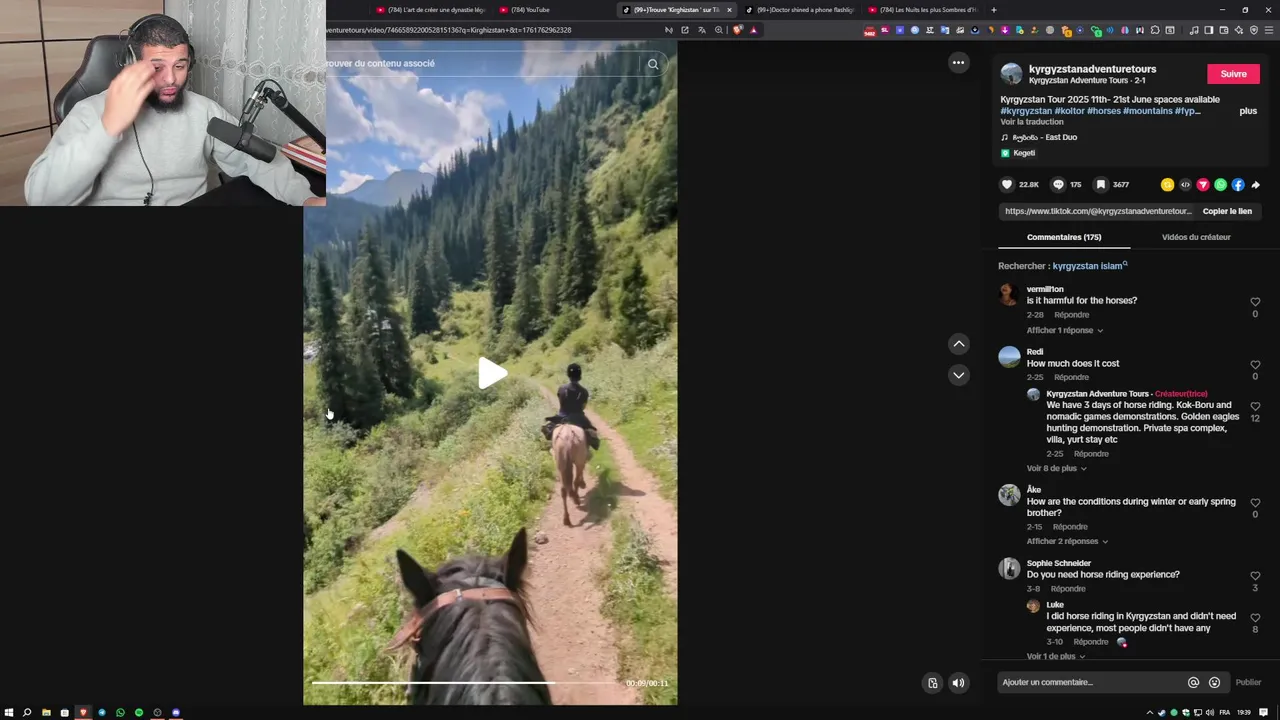Toggle auto-scroll icon beside the speaker

pos(932,683)
